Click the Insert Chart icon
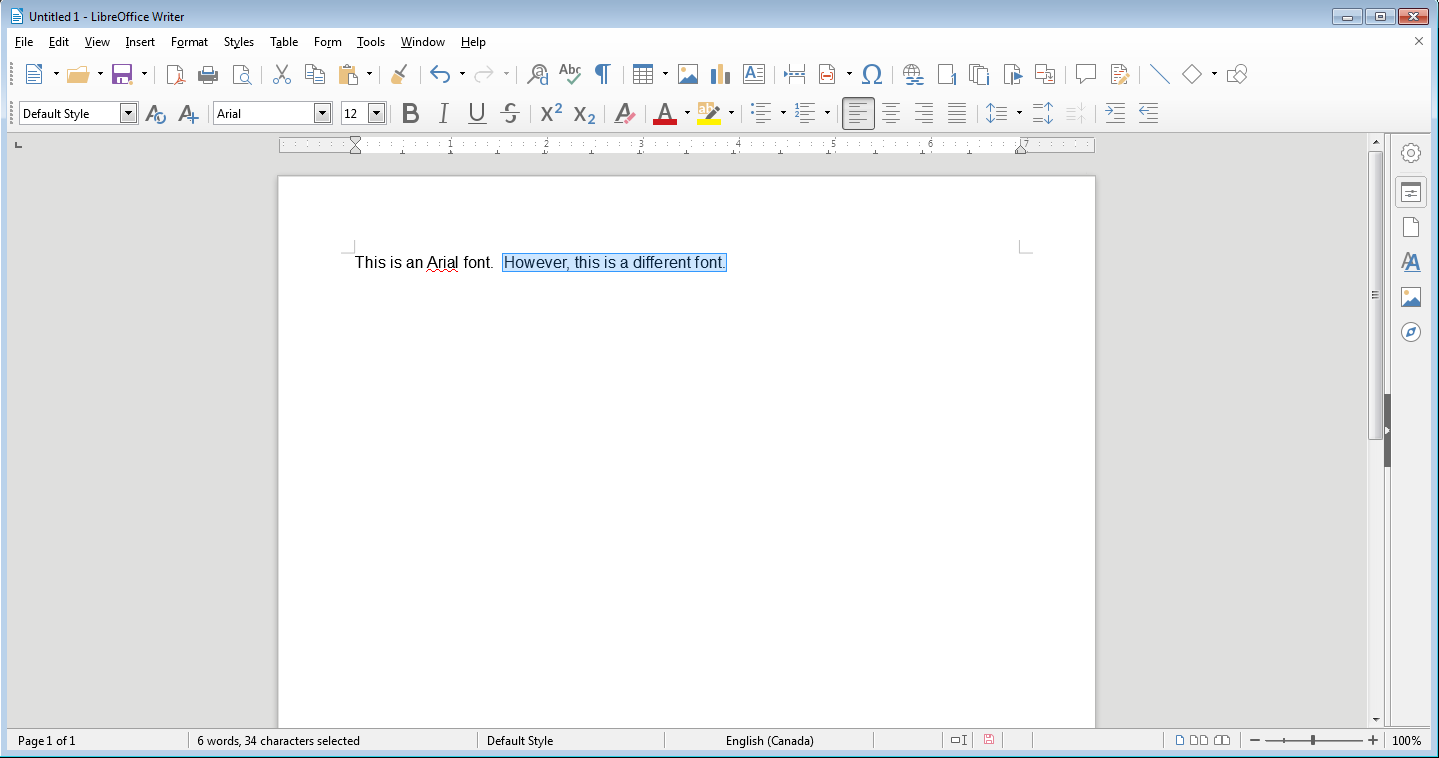Image resolution: width=1439 pixels, height=758 pixels. [x=720, y=74]
